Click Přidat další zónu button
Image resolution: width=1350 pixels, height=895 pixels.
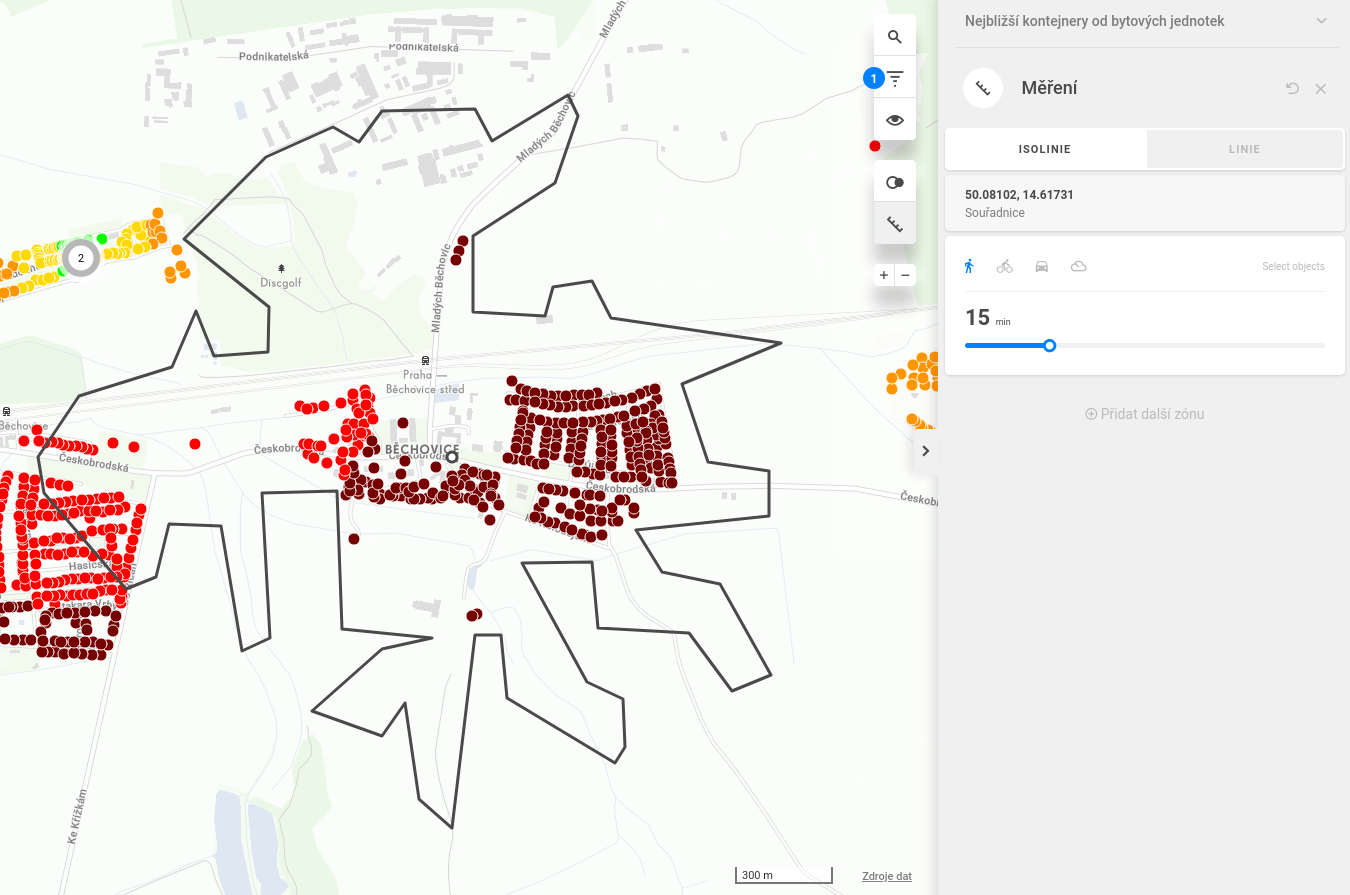(1144, 414)
